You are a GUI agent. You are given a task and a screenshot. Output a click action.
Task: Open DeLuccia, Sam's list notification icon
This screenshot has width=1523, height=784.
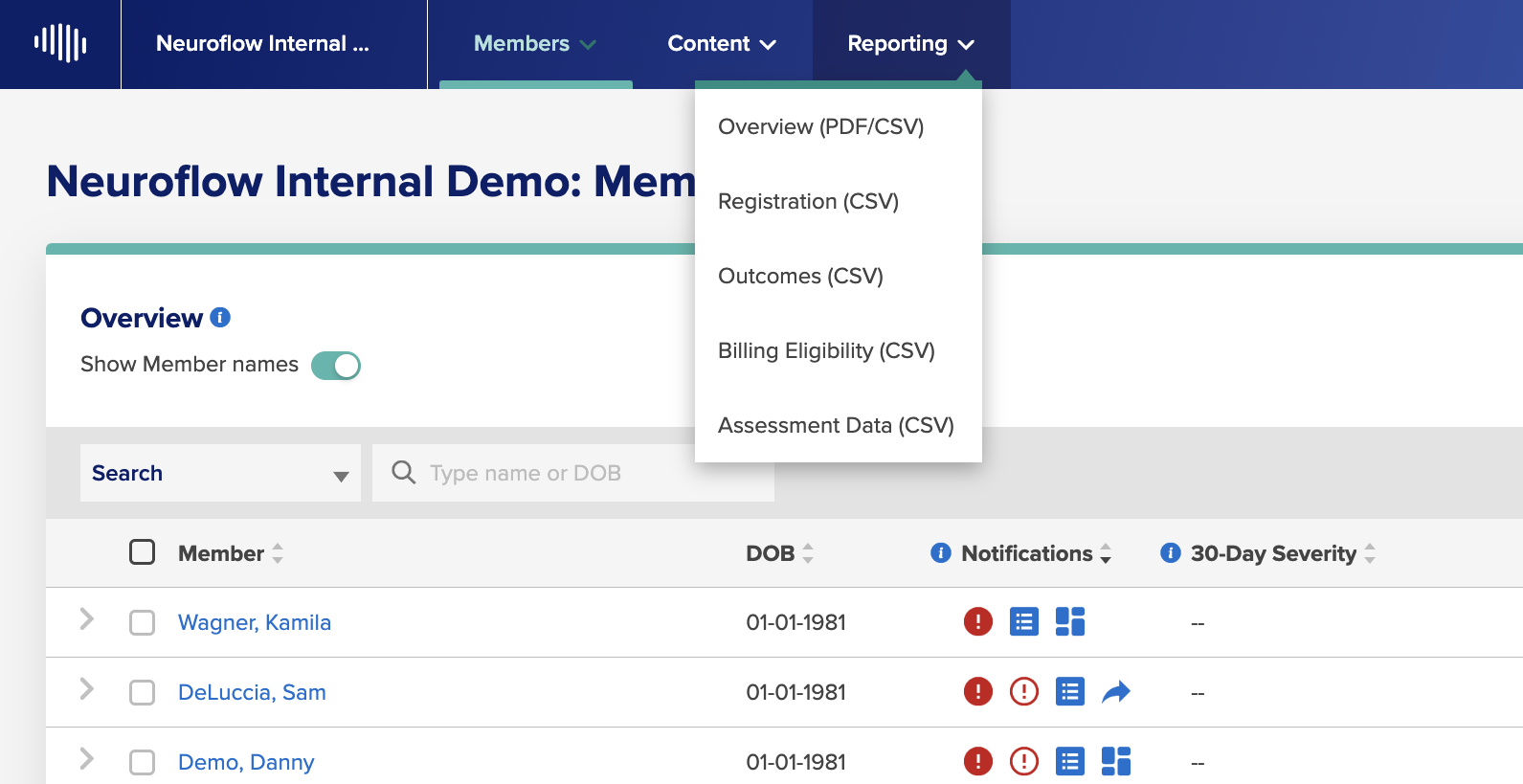click(1069, 691)
